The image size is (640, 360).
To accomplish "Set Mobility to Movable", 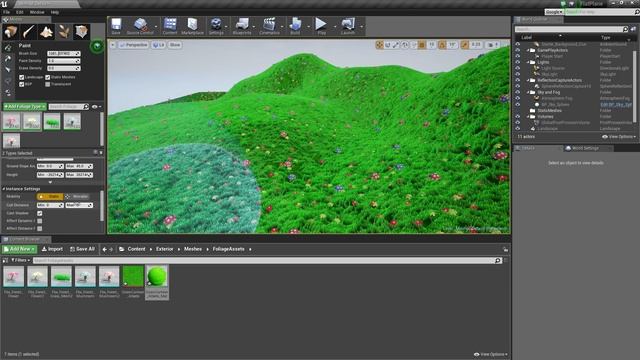I will [78, 197].
